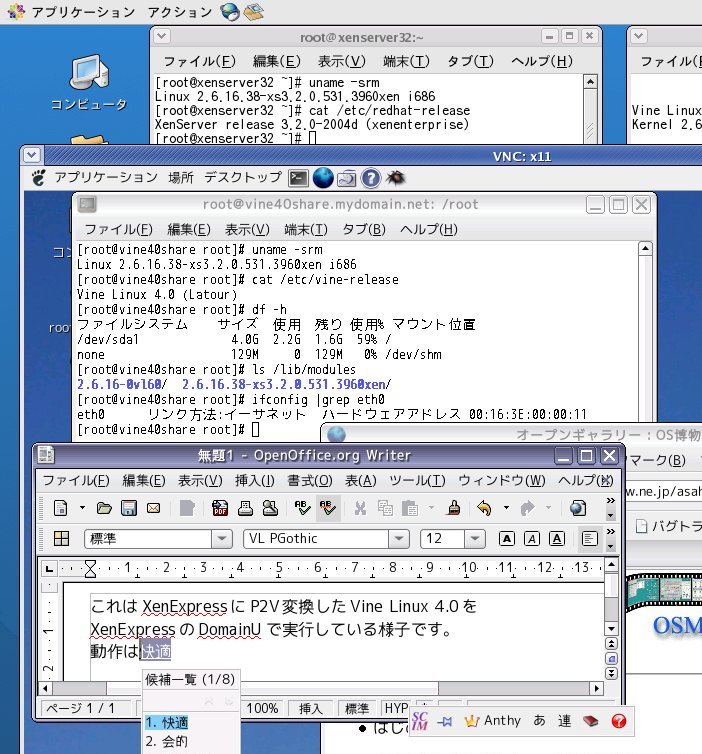Open Writer's 挿入(I) menu
702x754 pixels.
pyautogui.click(x=254, y=480)
